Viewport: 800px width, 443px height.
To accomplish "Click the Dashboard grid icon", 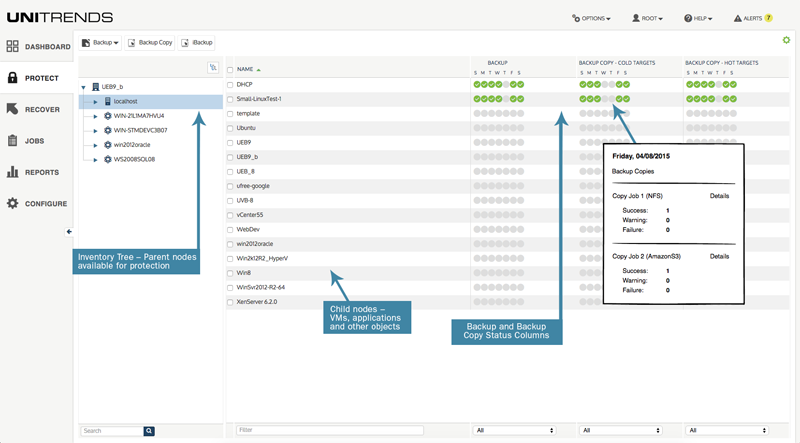I will [13, 46].
